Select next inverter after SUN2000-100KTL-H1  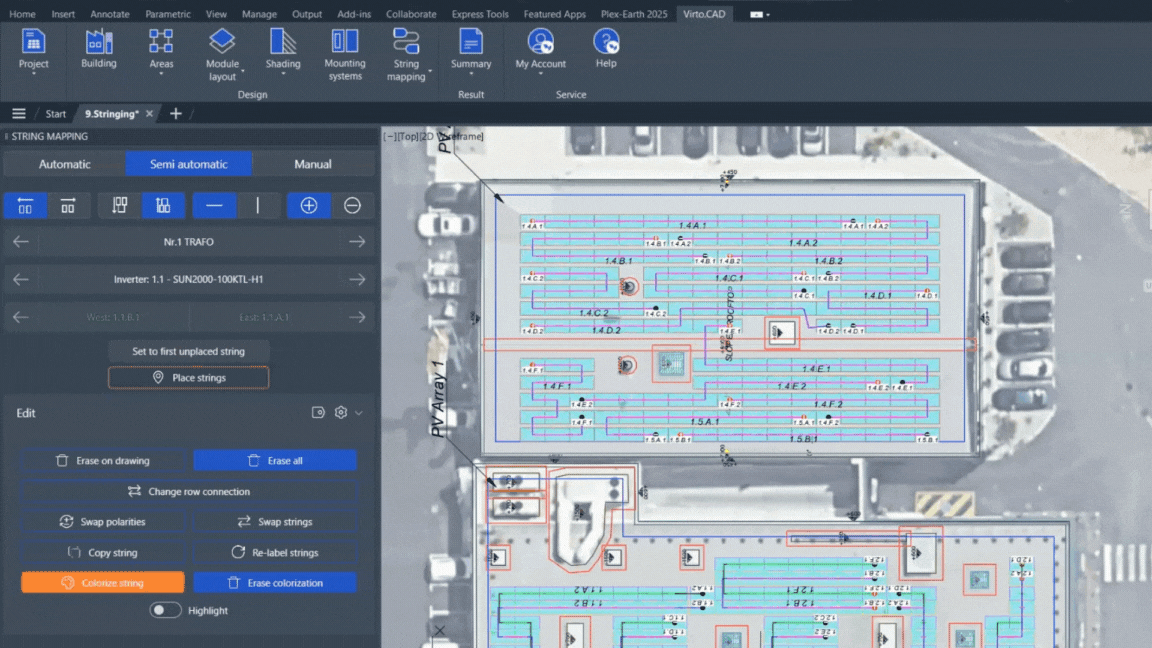click(357, 279)
